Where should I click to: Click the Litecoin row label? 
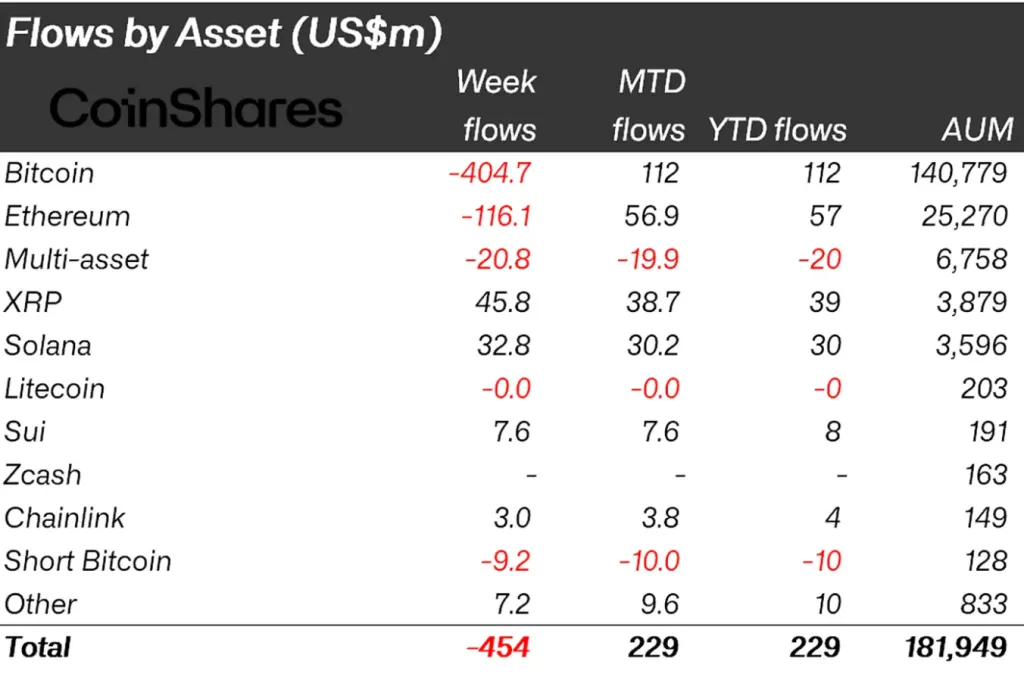coord(54,388)
